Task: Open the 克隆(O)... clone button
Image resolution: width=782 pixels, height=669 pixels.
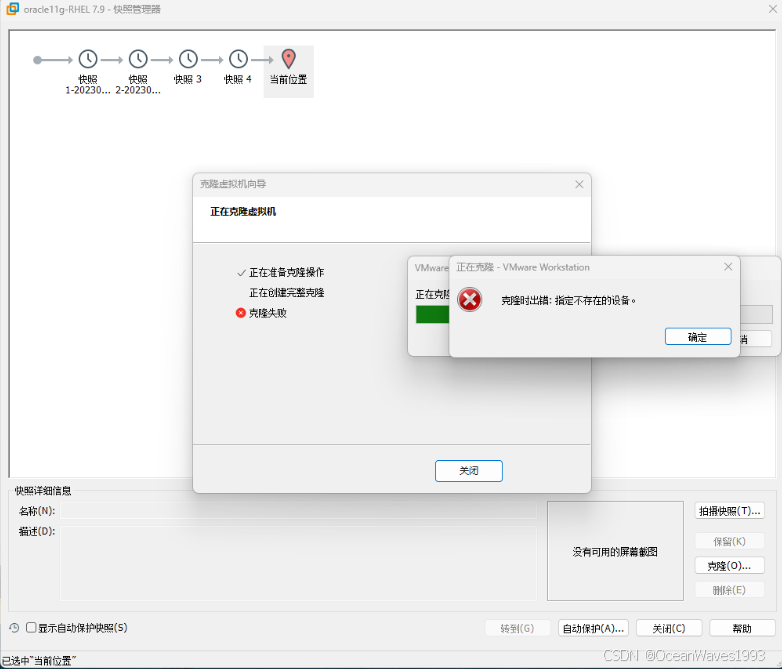Action: 729,566
